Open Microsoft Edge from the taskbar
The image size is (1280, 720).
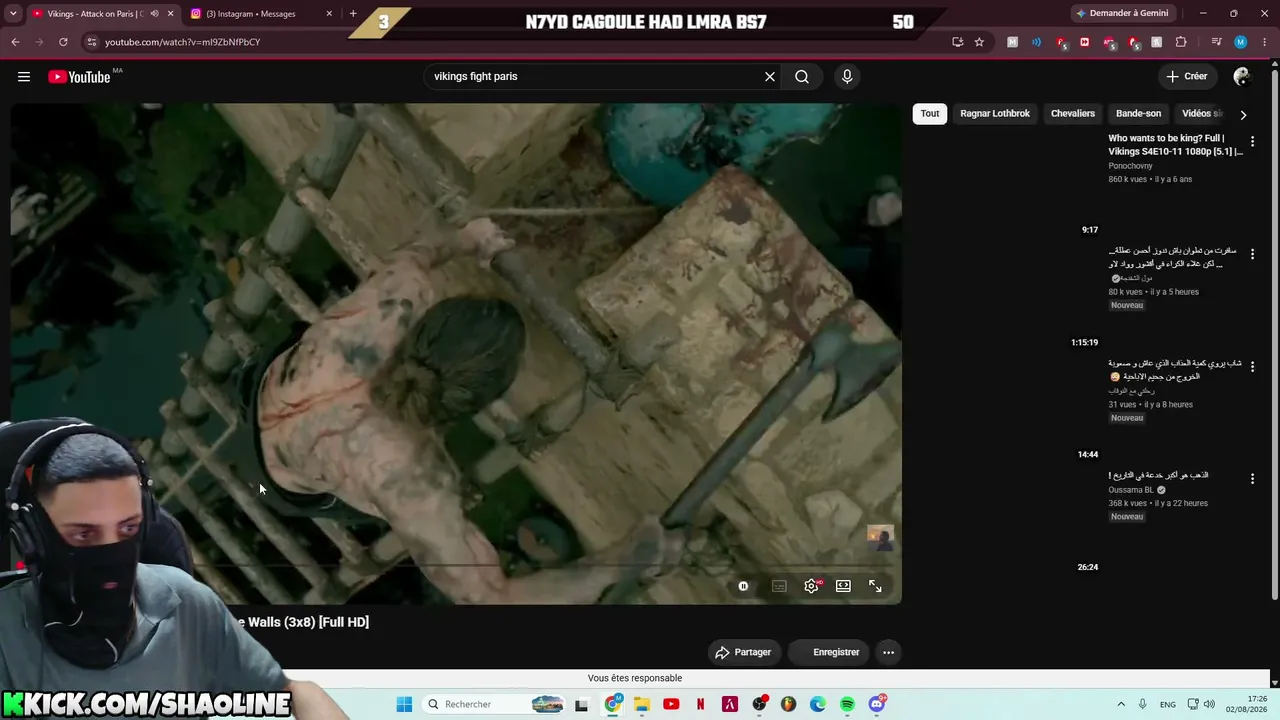(818, 704)
